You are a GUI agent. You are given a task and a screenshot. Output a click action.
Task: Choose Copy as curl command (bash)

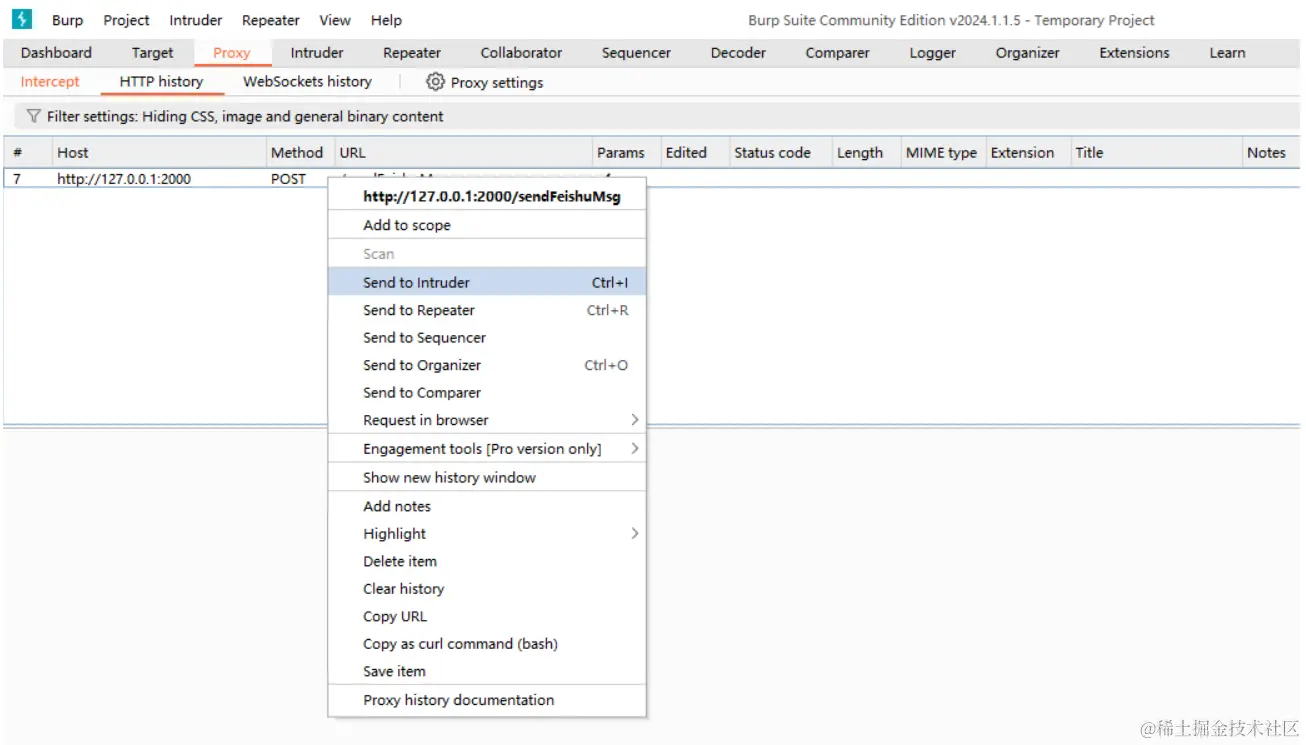[x=487, y=644]
